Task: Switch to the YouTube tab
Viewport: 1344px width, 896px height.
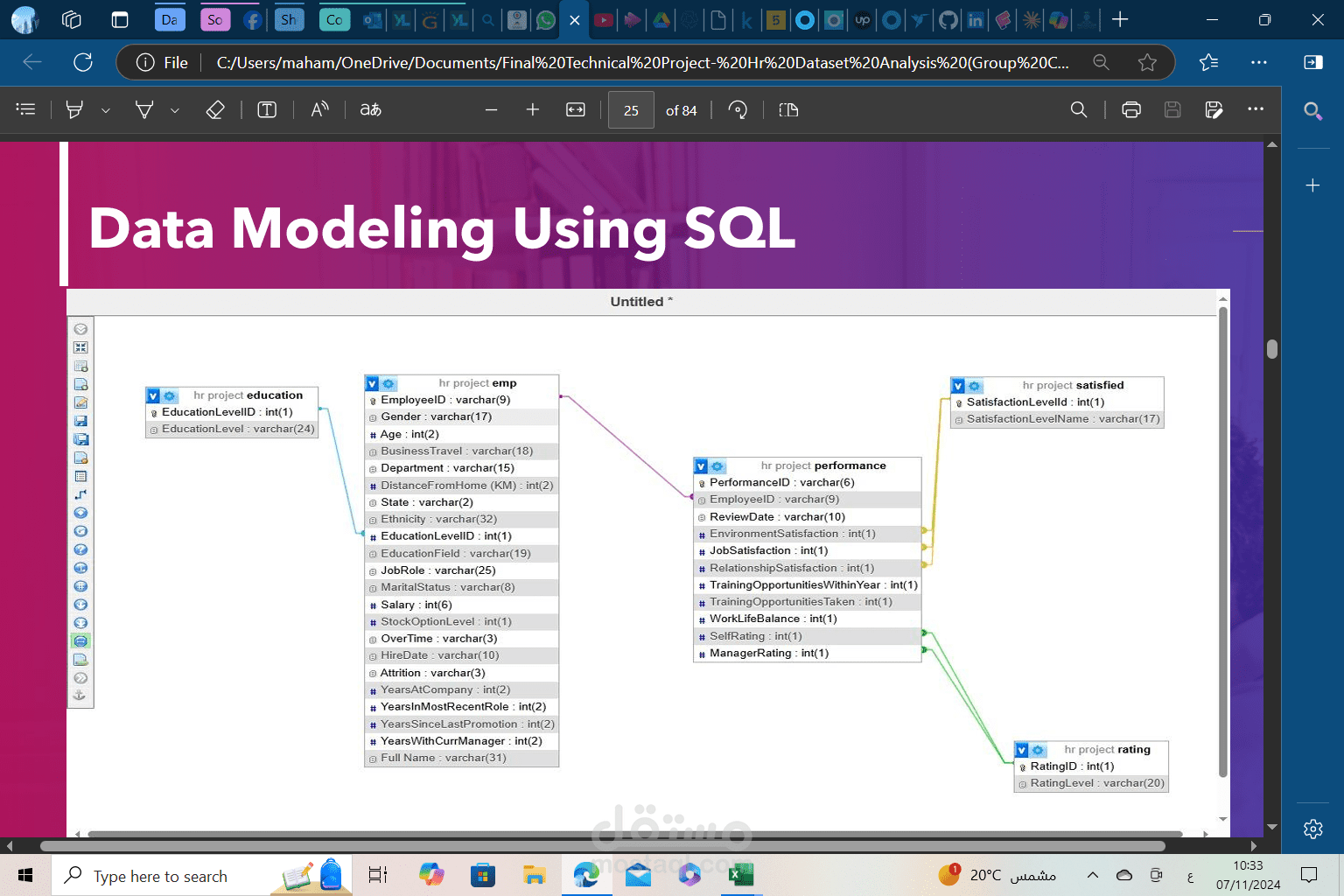Action: tap(604, 19)
